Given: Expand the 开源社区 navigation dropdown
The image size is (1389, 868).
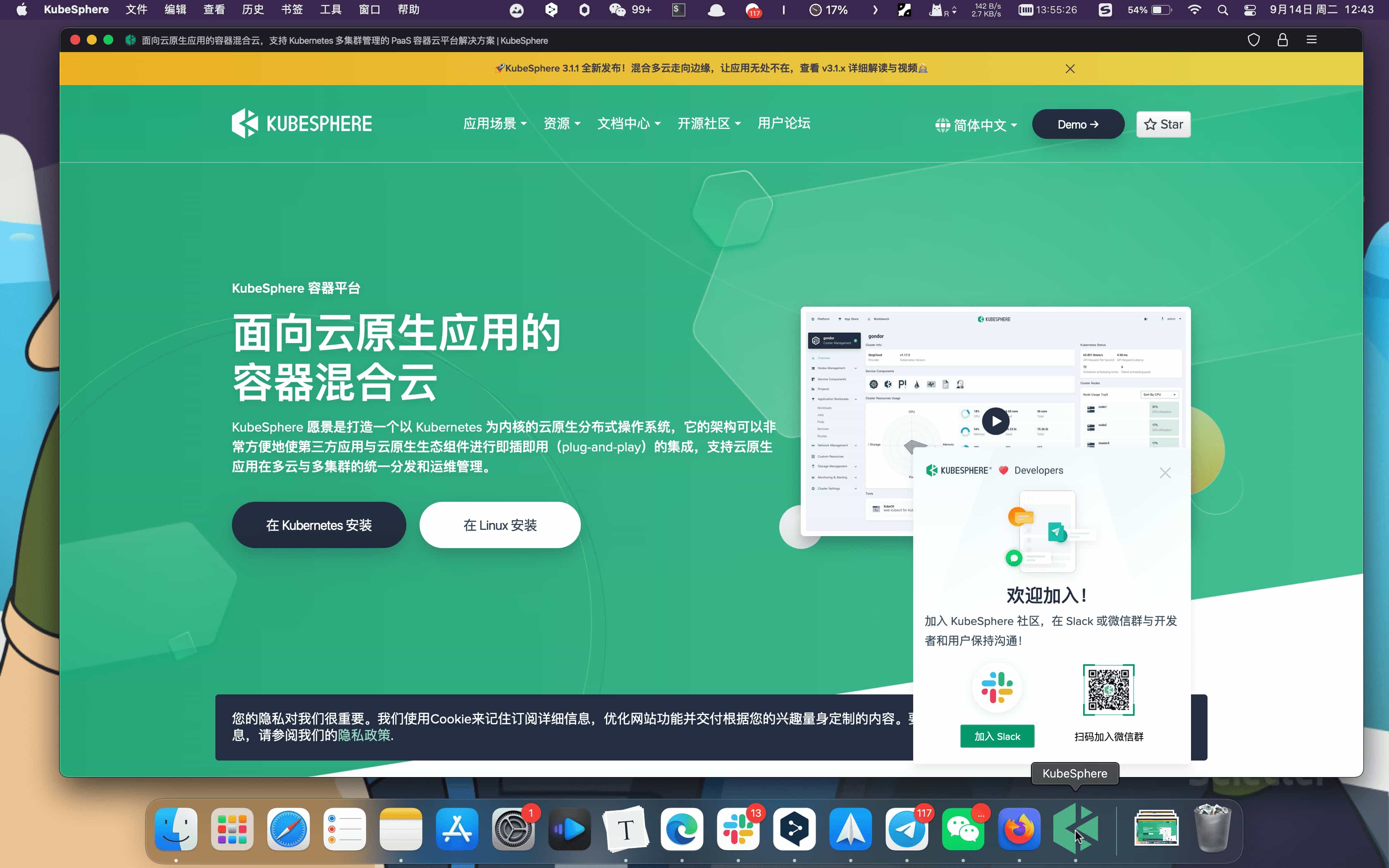Looking at the screenshot, I should point(709,124).
